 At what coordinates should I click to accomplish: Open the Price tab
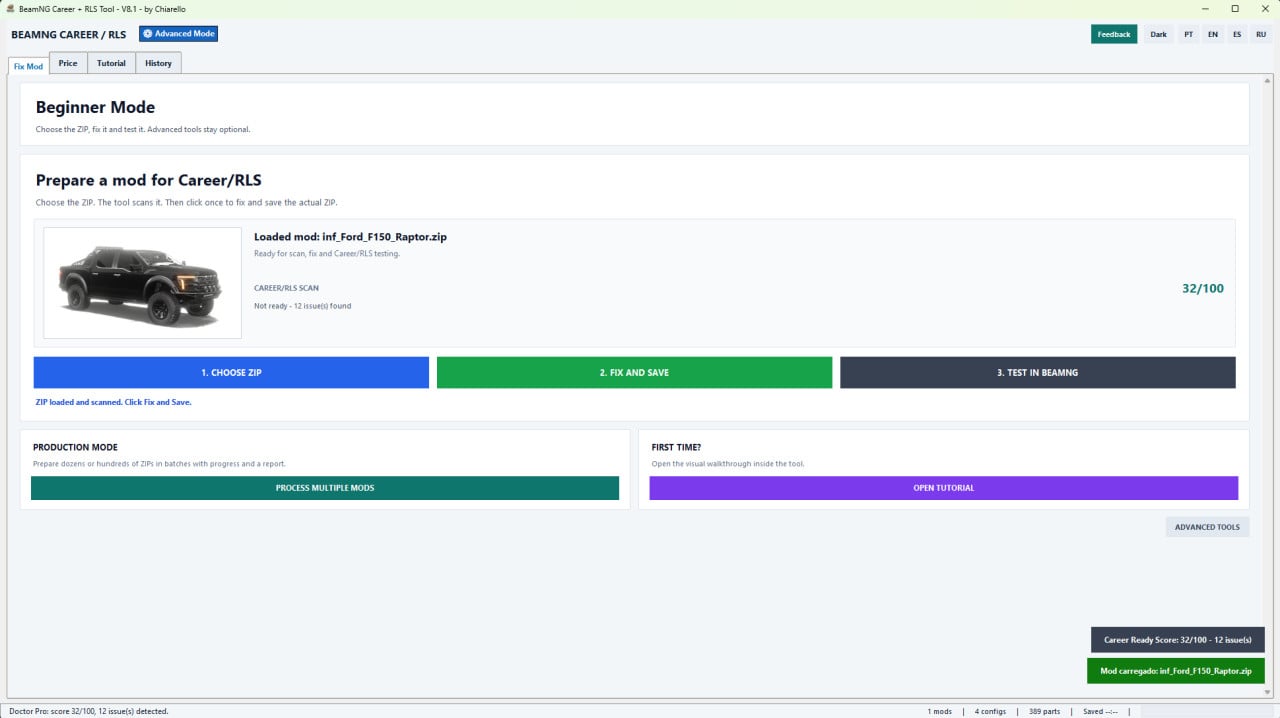[x=68, y=63]
